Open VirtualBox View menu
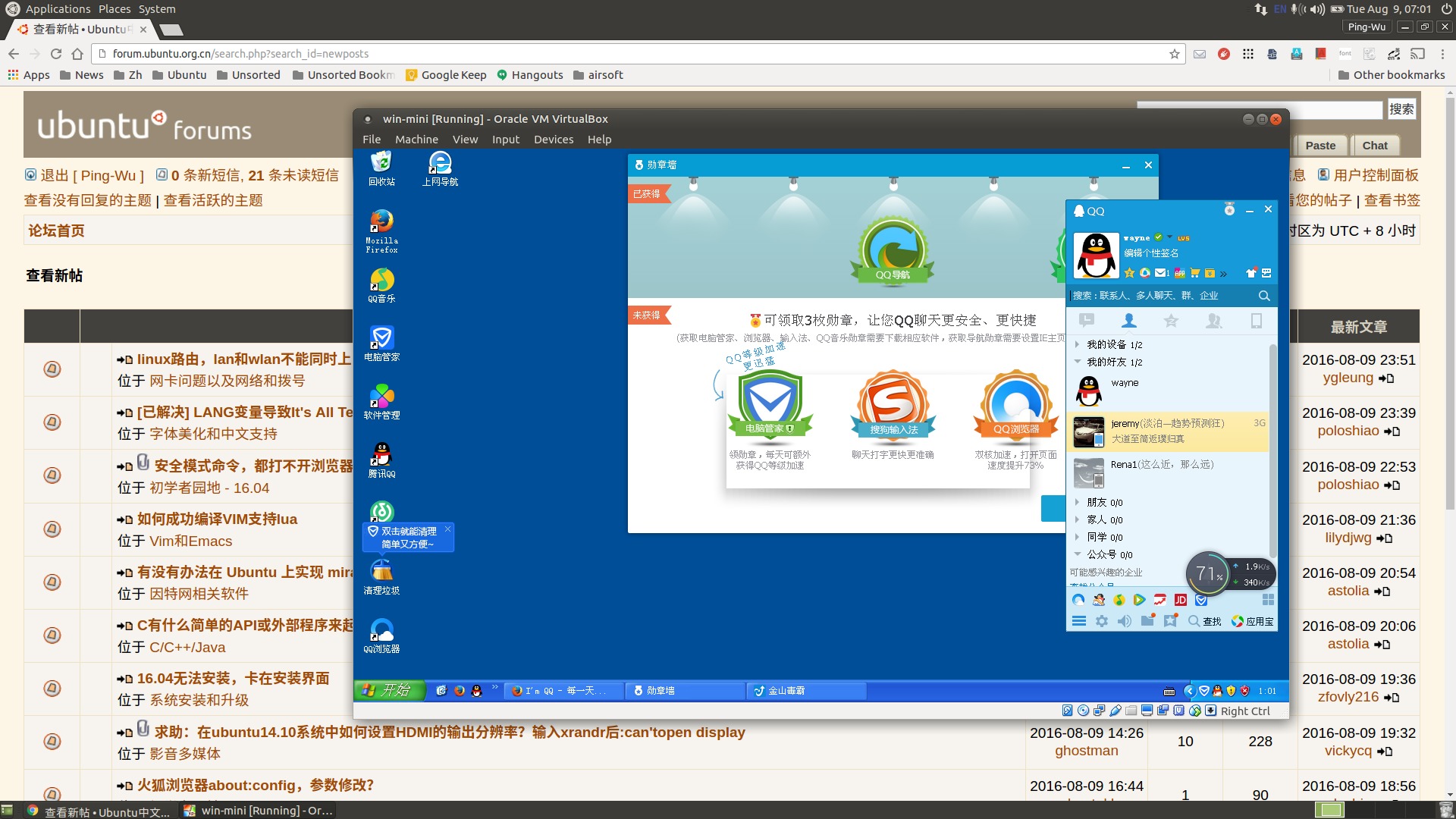Viewport: 1456px width, 819px height. (465, 140)
